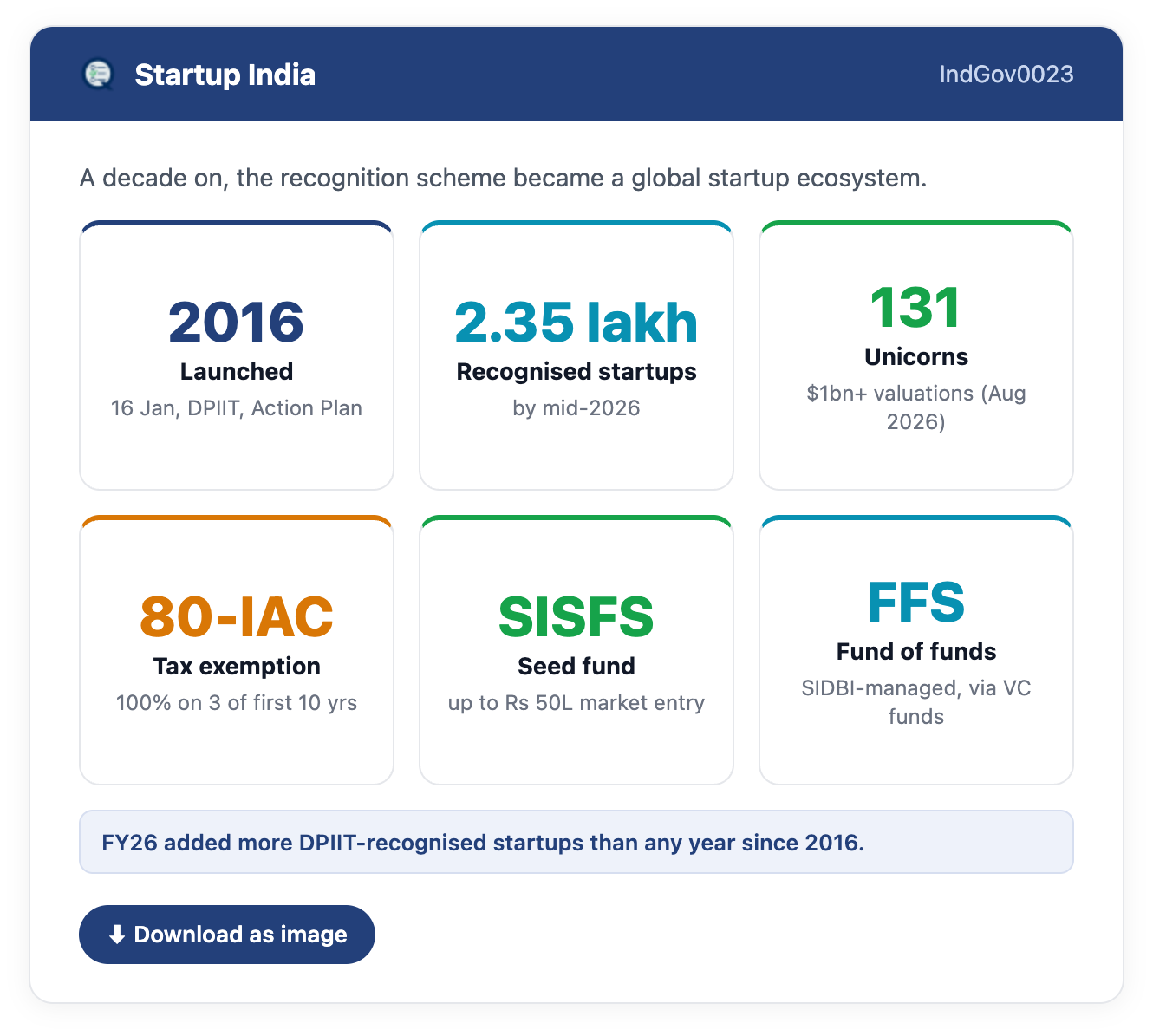The height and width of the screenshot is (1036, 1153).
Task: Click the IndGov0023 identifier text
Action: [1006, 75]
